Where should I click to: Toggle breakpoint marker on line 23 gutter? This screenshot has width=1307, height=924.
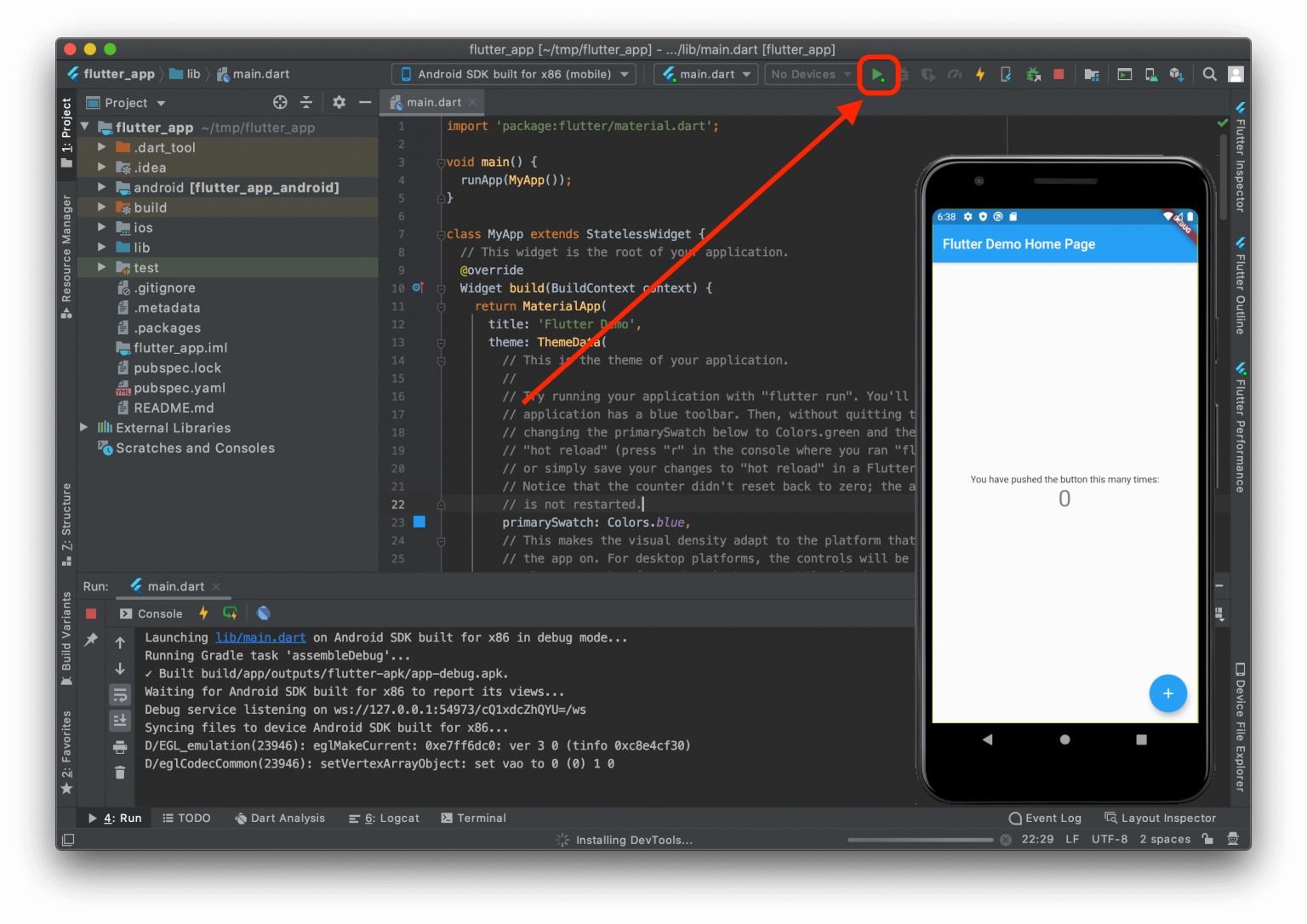(419, 522)
